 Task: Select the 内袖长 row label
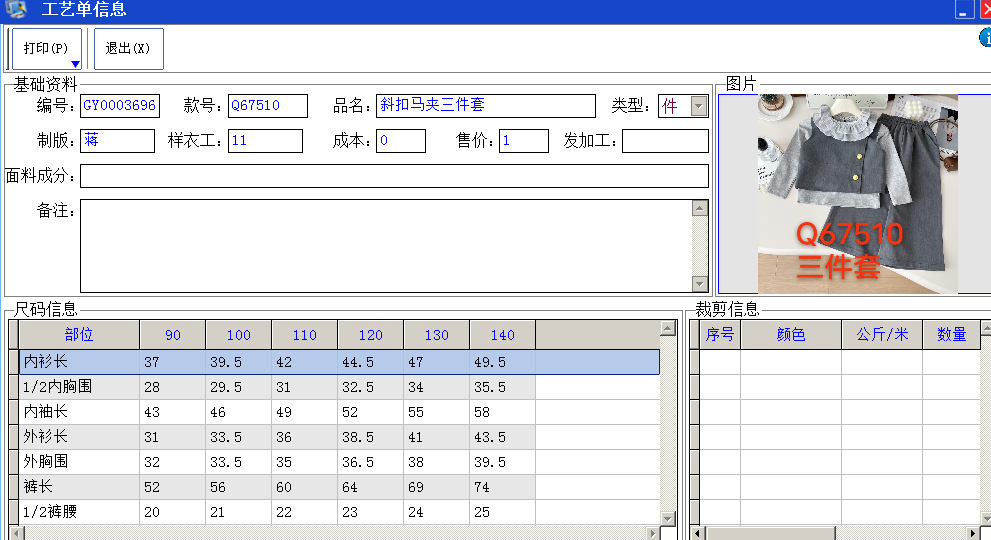[79, 412]
